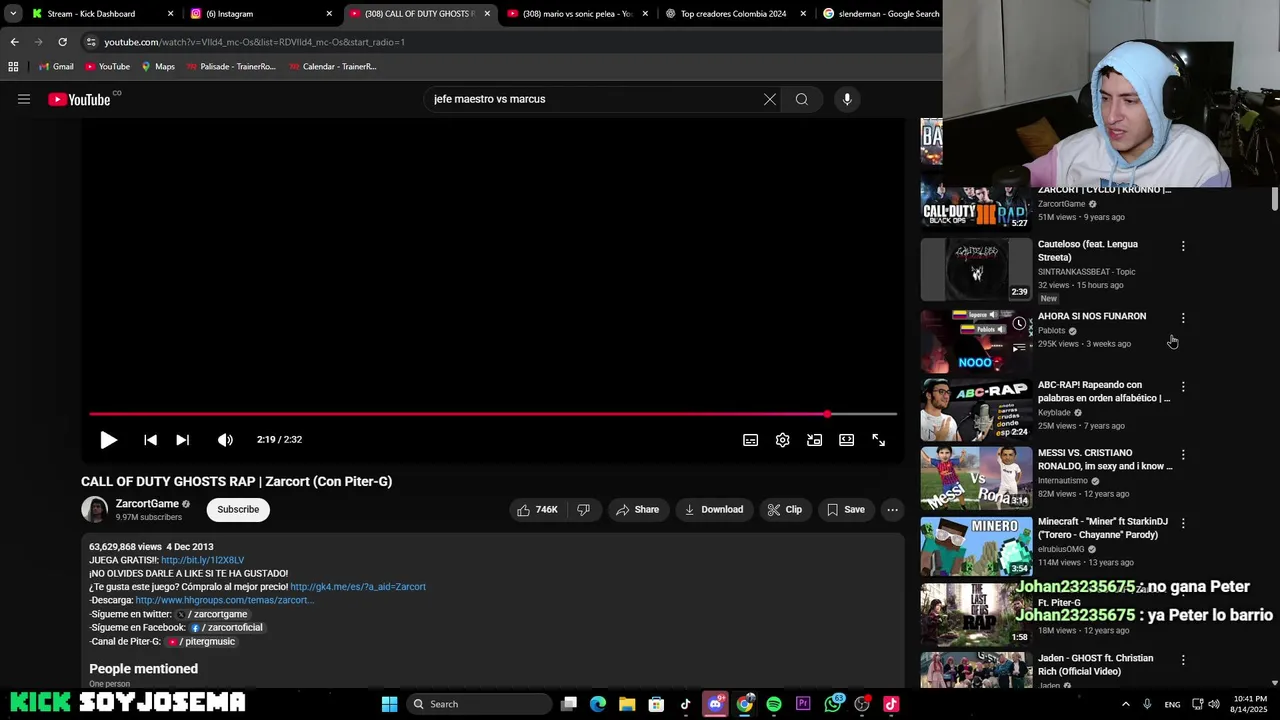
Task: Add AHORA SI NOS FUNARON to Watch later
Action: point(1019,323)
